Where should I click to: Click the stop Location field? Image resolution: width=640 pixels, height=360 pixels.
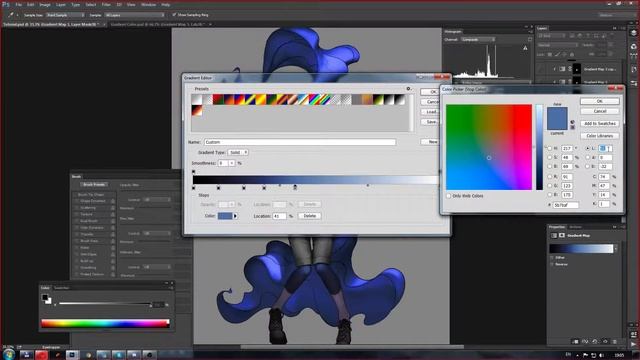[279, 216]
